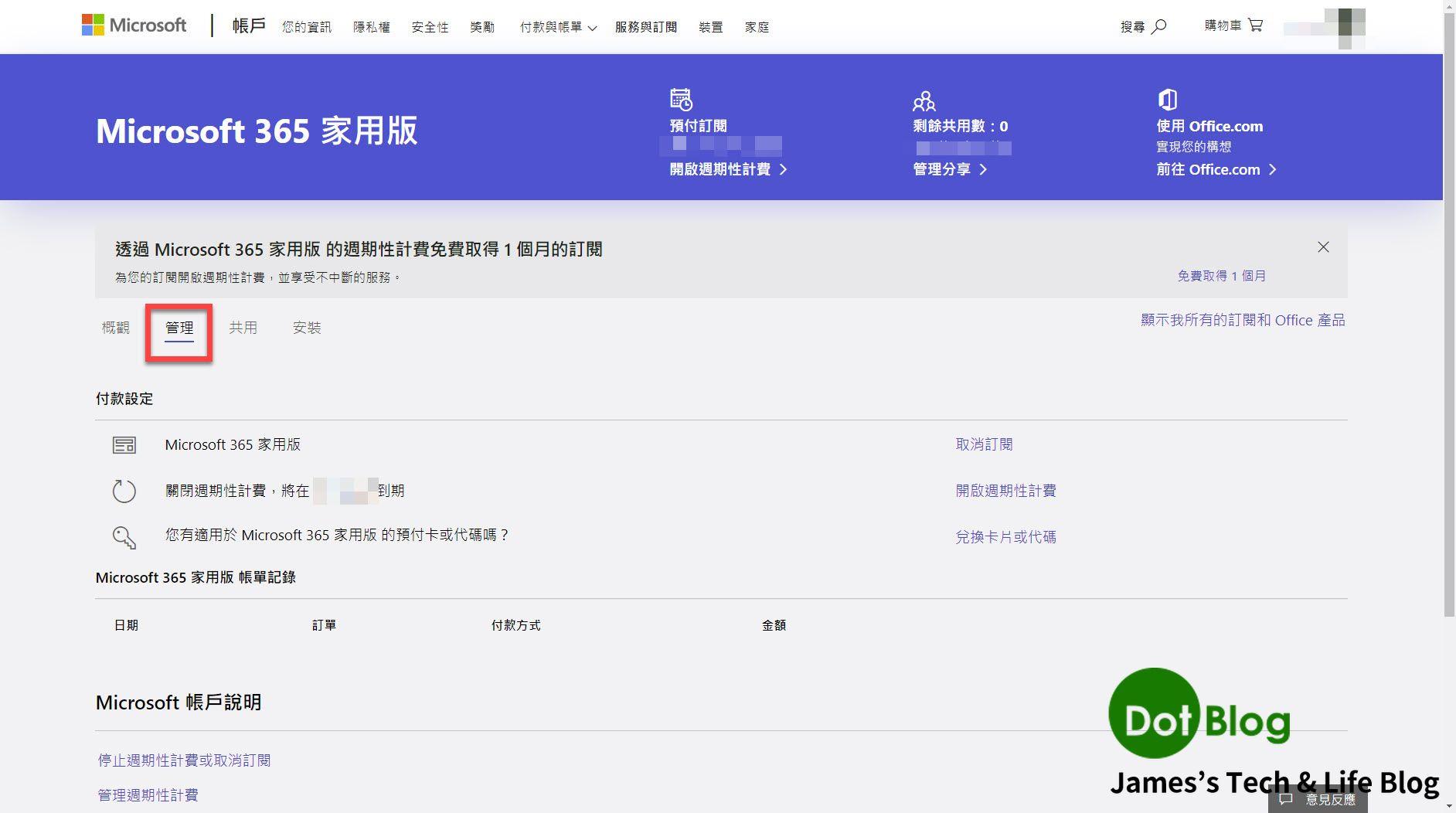Open the 您的資訊 menu item
Viewport: 1456px width, 813px height.
306,27
